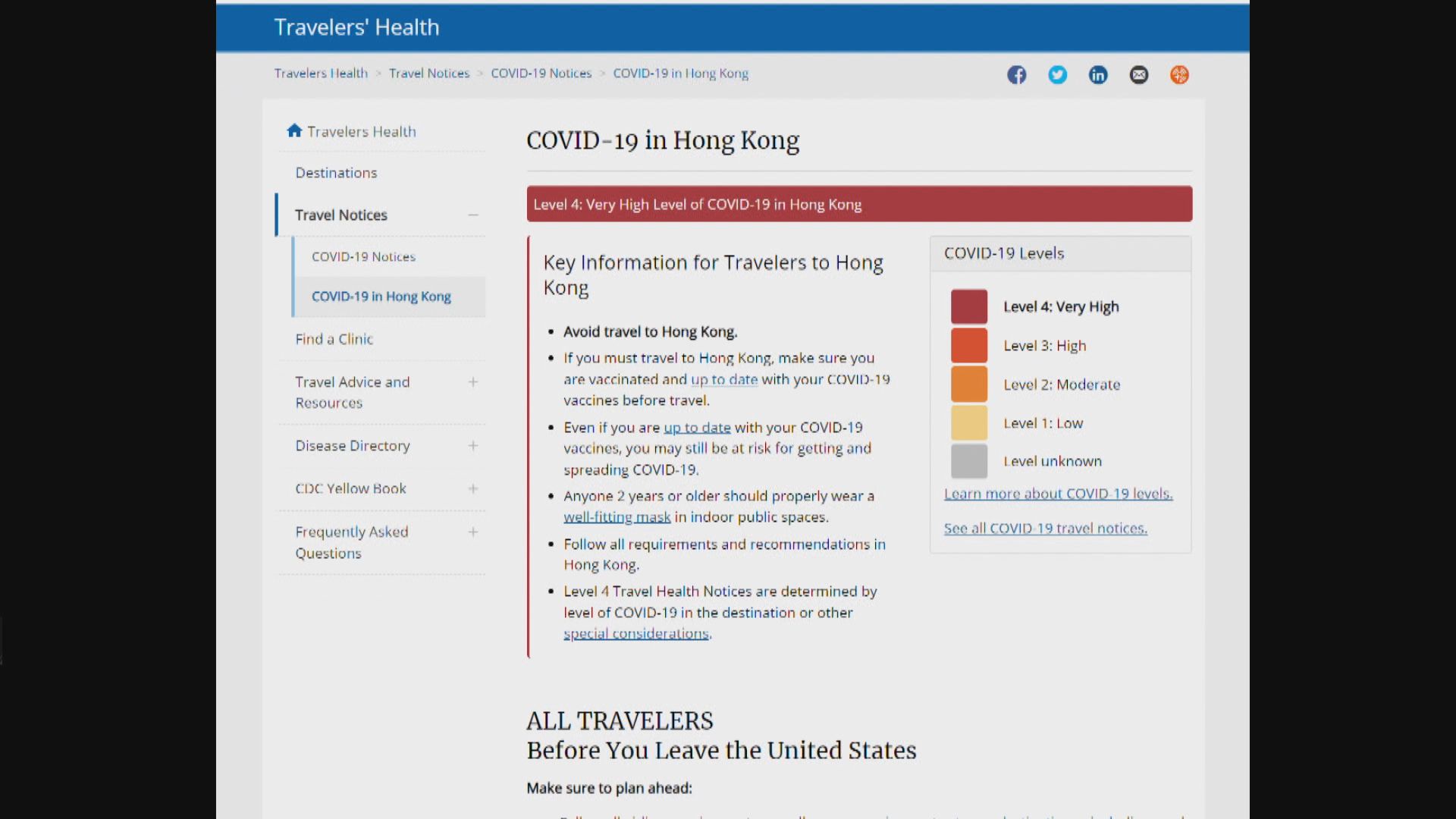The height and width of the screenshot is (819, 1456).
Task: Select COVID-19 Notices in sidebar
Action: click(x=363, y=257)
